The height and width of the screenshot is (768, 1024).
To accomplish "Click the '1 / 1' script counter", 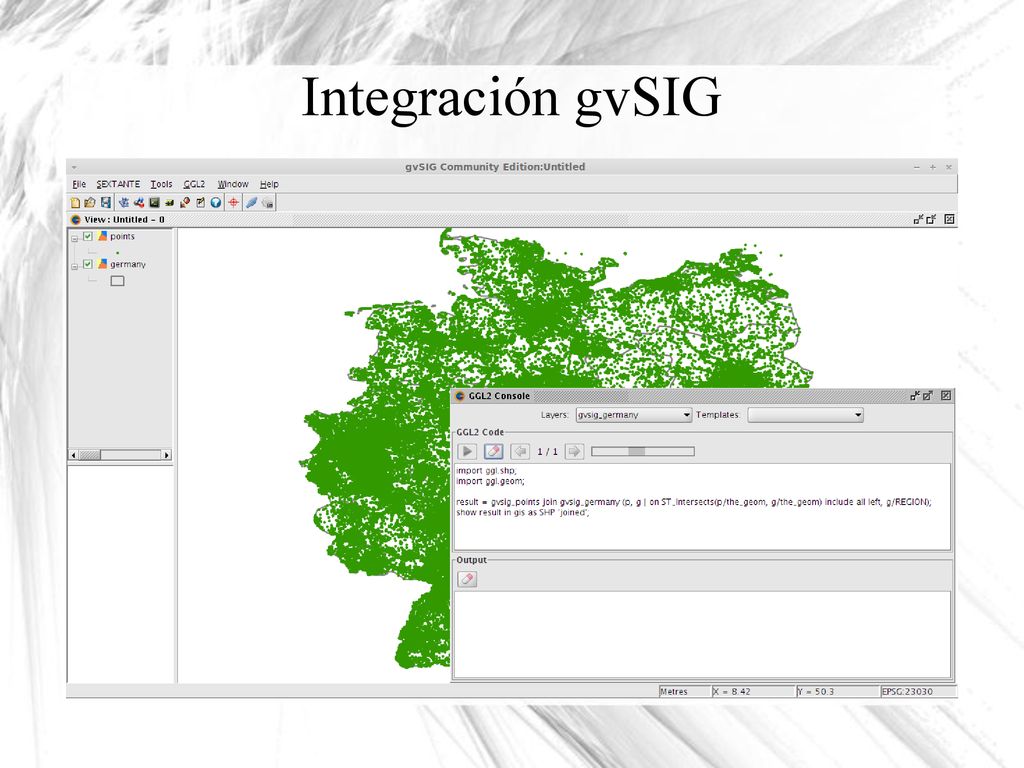I will click(x=547, y=452).
